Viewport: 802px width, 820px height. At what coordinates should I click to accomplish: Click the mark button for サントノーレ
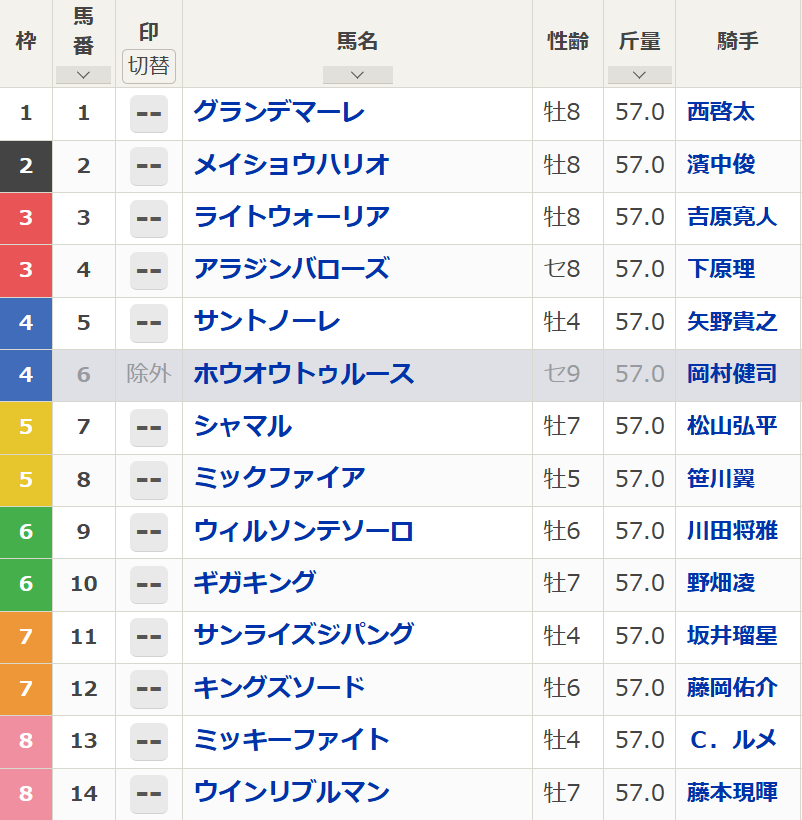point(149,322)
